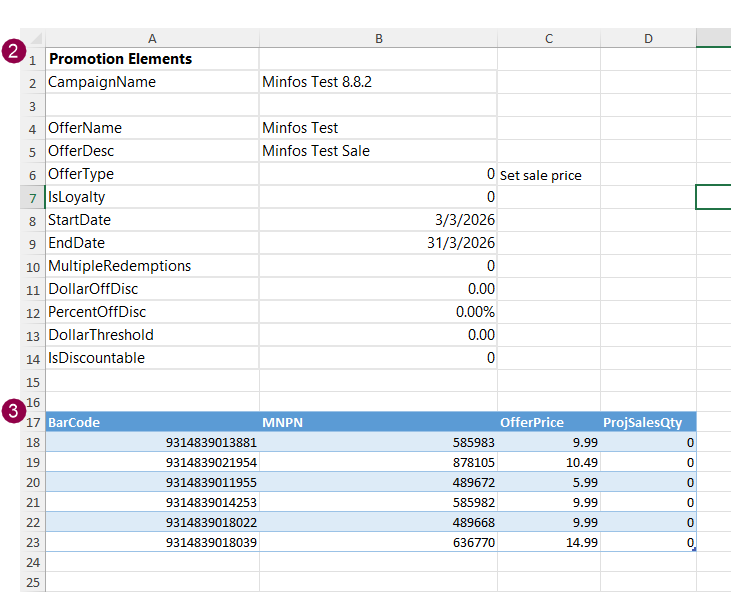Click the table resize handle below ProjSalesQty
Viewport: 731px width, 592px height.
(693, 549)
